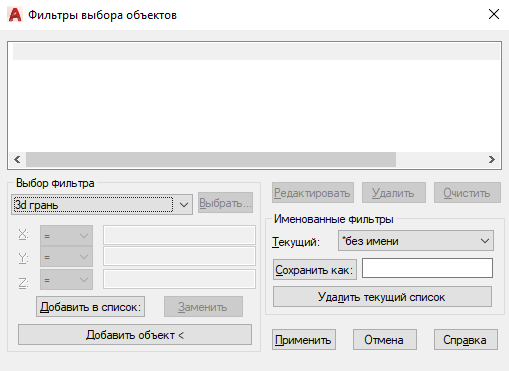This screenshot has height=371, width=509.
Task: Click the filter list left scroll arrow
Action: coord(17,159)
